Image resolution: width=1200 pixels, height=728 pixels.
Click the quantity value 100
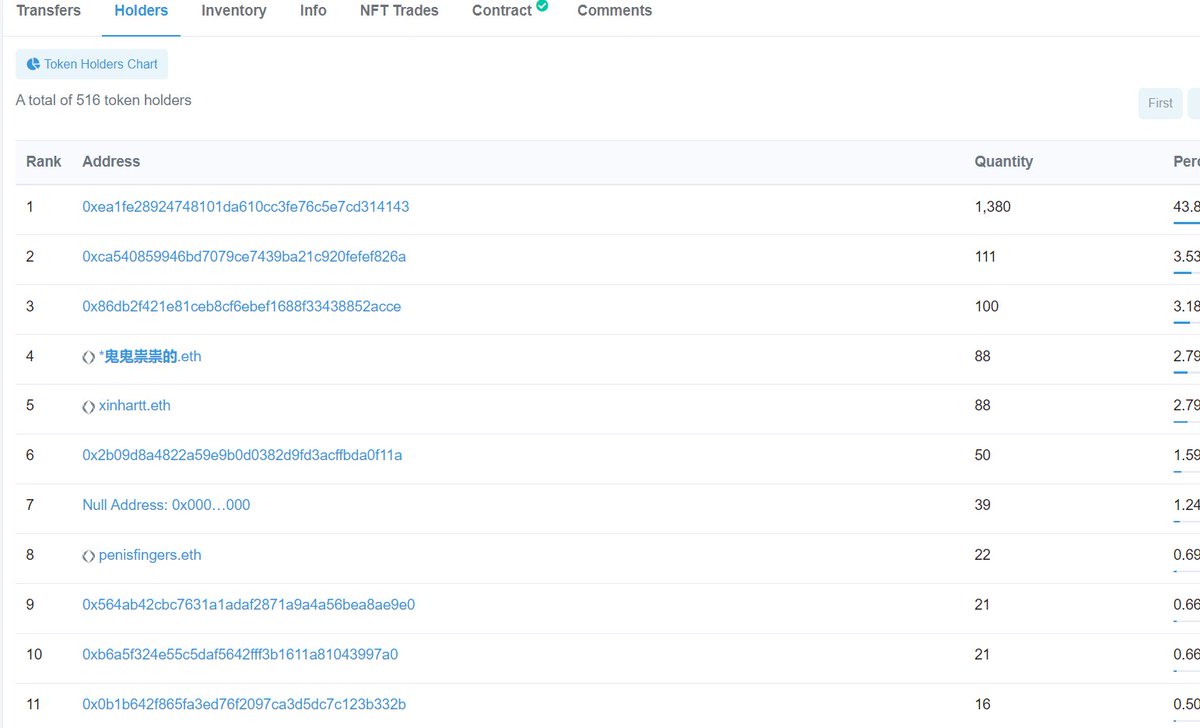987,307
